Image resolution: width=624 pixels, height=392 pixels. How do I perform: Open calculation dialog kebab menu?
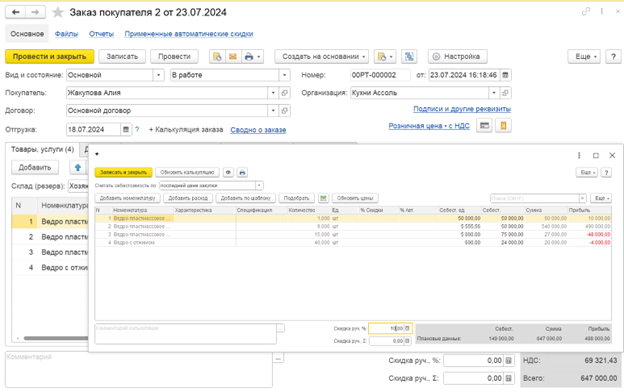[x=579, y=155]
